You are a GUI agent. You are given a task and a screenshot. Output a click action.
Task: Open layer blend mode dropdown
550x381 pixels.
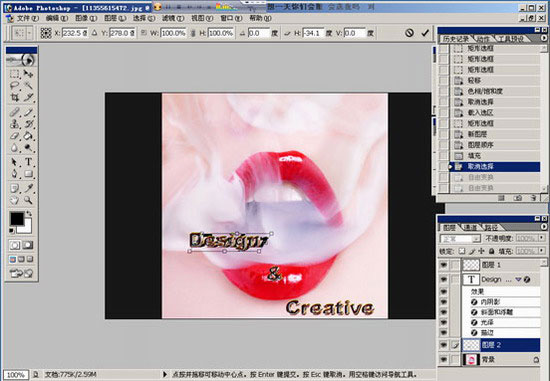tap(476, 239)
